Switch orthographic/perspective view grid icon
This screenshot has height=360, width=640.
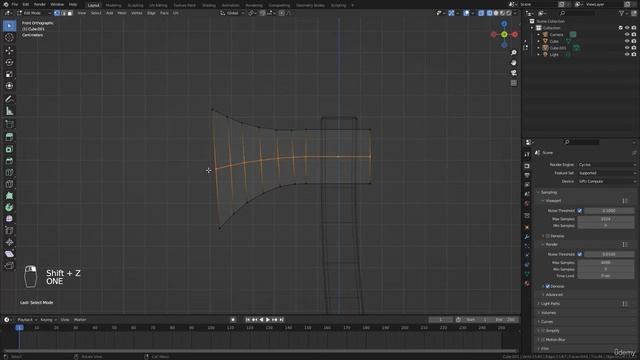pyautogui.click(x=513, y=83)
